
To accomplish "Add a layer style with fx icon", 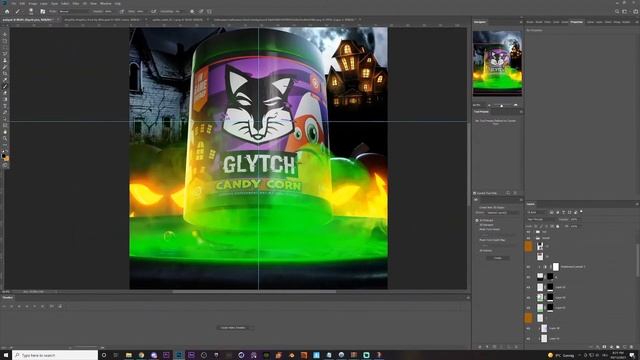I will click(x=598, y=347).
